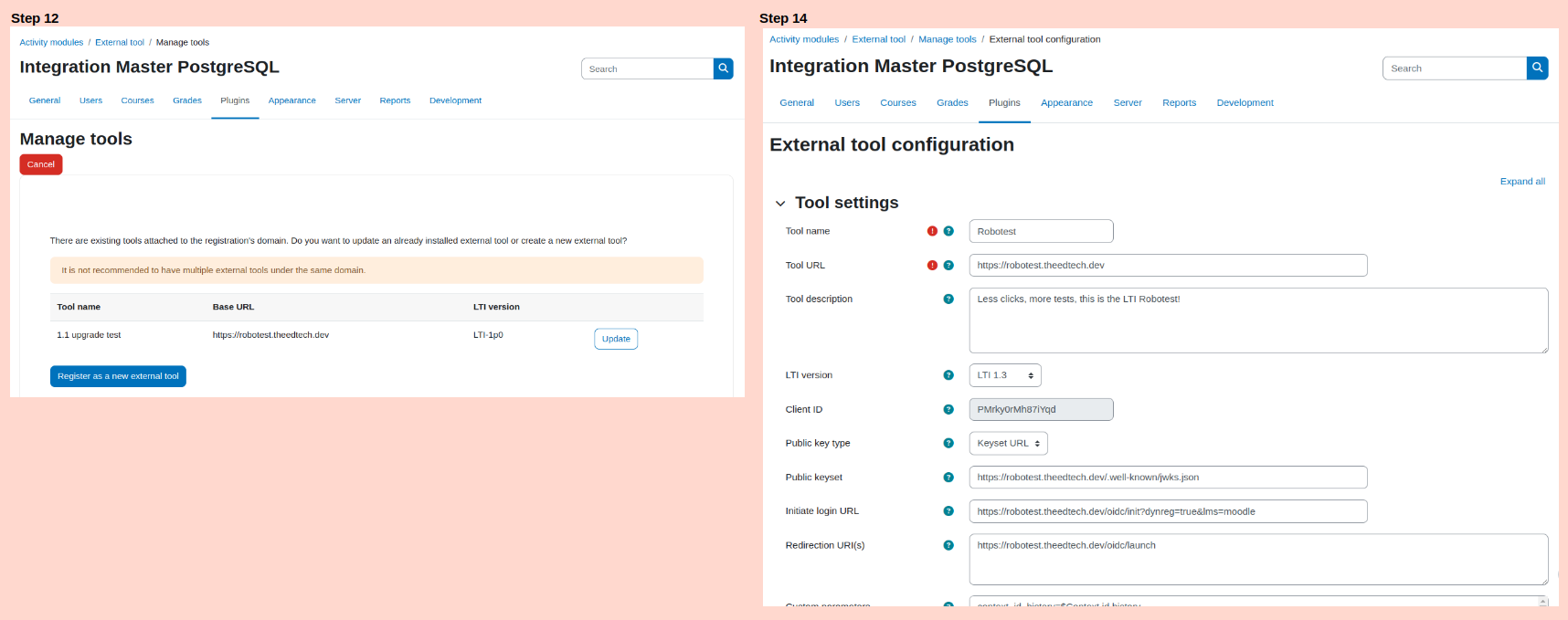
Task: Open Appearance tab in Step 12
Action: [x=292, y=100]
